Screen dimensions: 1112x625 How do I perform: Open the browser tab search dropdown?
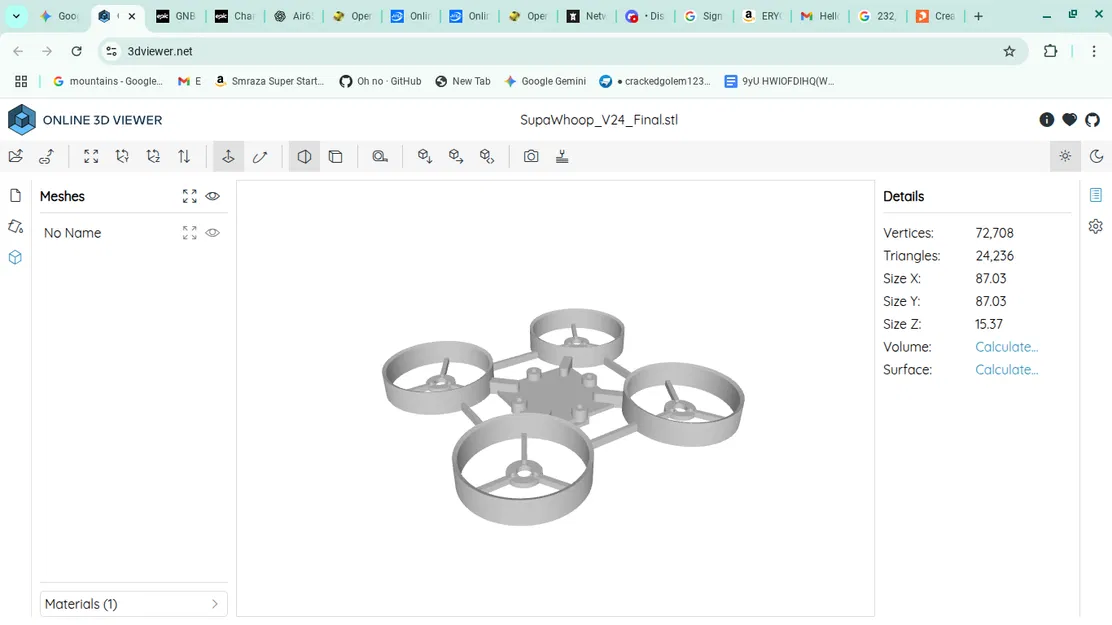(15, 16)
